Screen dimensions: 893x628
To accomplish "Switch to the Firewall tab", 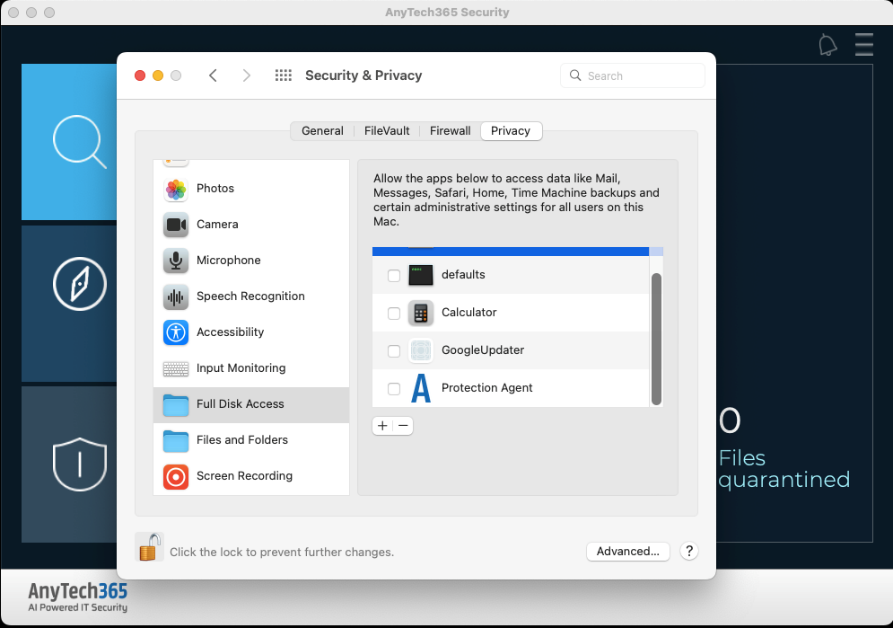I will (x=450, y=131).
